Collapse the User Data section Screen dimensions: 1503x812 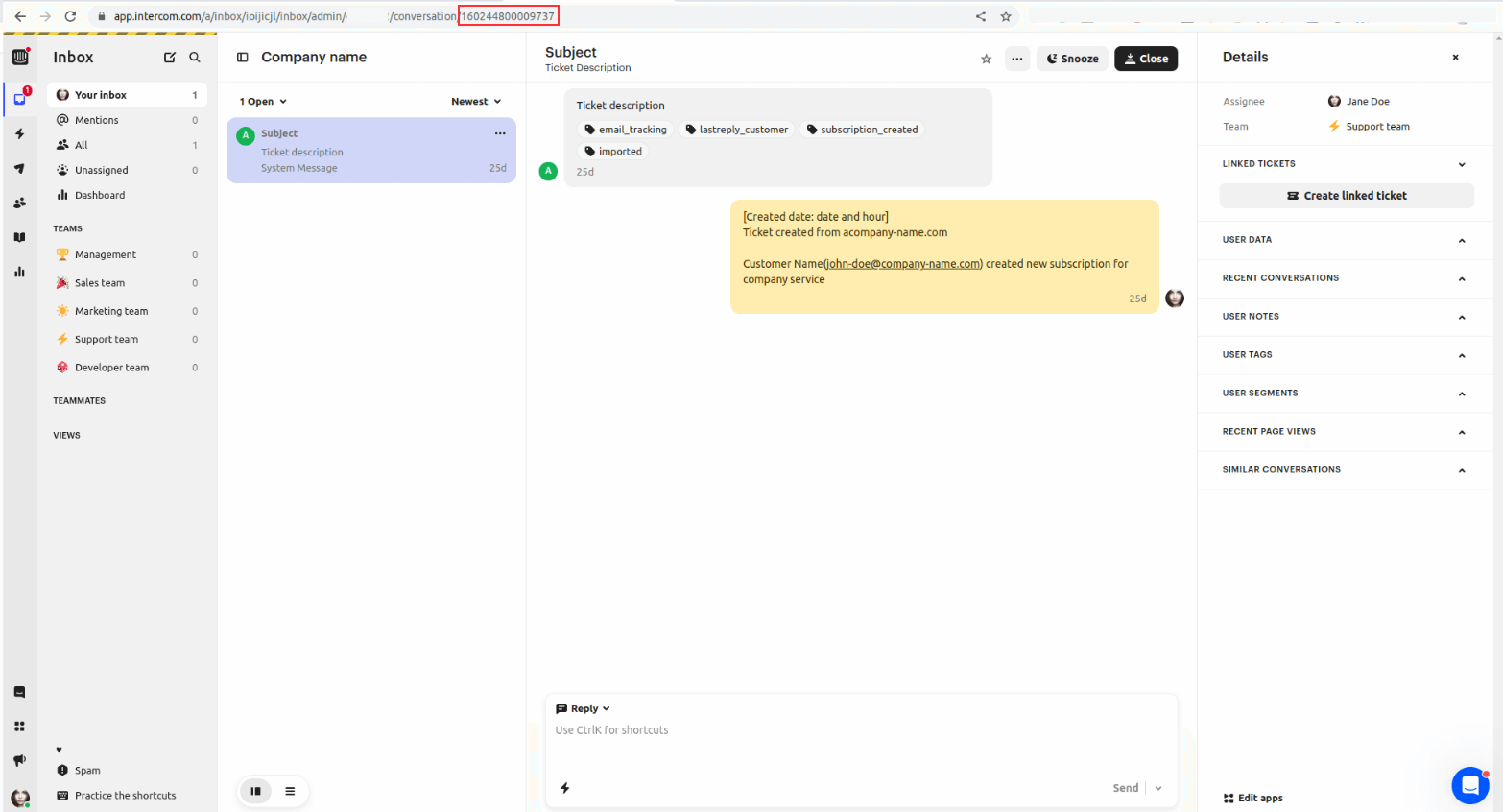[x=1462, y=240]
